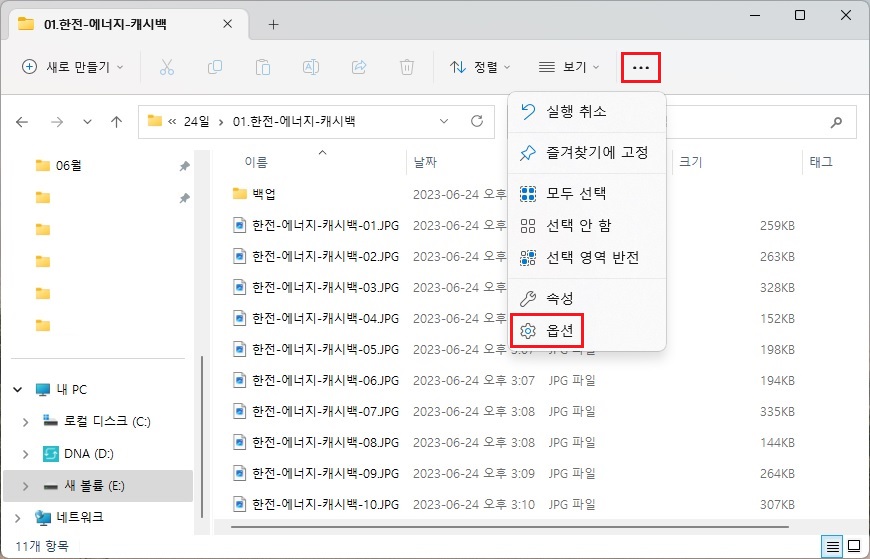Click the search magnifier icon

pyautogui.click(x=836, y=122)
